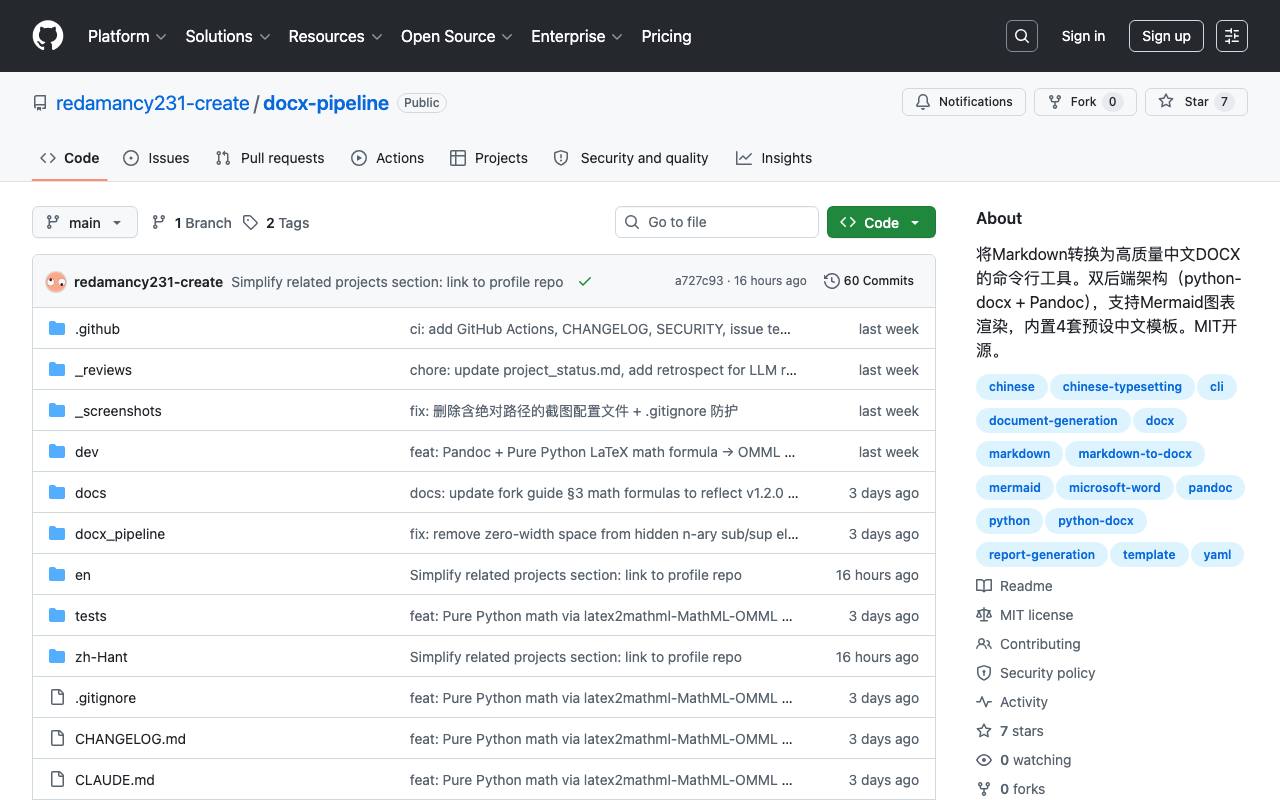Click the tests folder icon

click(x=57, y=616)
